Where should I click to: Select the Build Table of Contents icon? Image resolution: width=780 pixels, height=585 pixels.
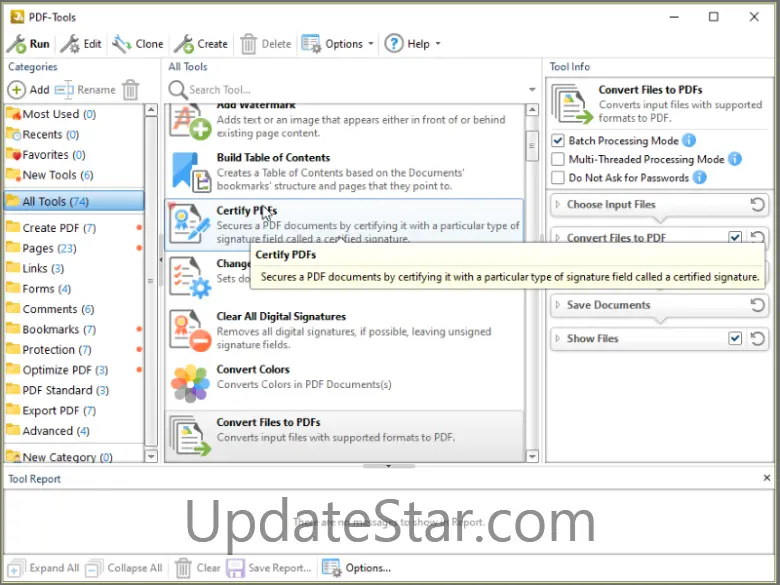[191, 173]
